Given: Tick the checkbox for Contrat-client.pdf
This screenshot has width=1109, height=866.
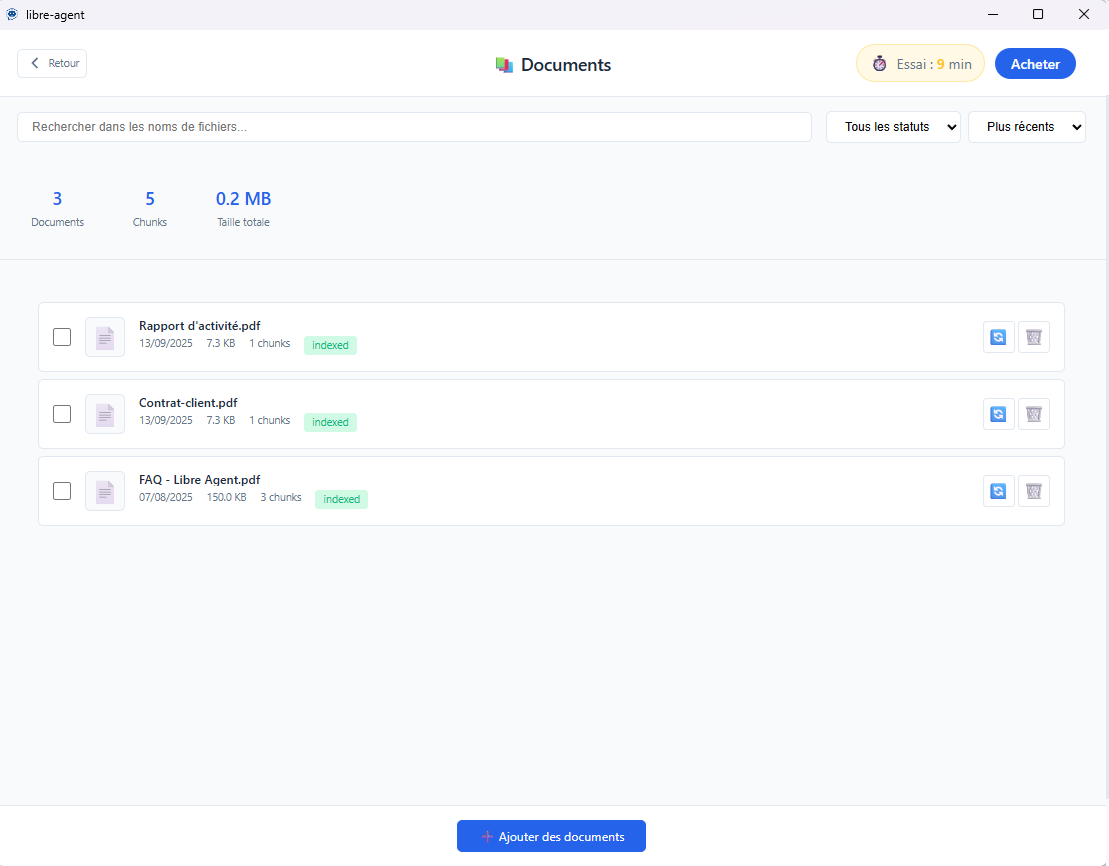Looking at the screenshot, I should tap(62, 414).
